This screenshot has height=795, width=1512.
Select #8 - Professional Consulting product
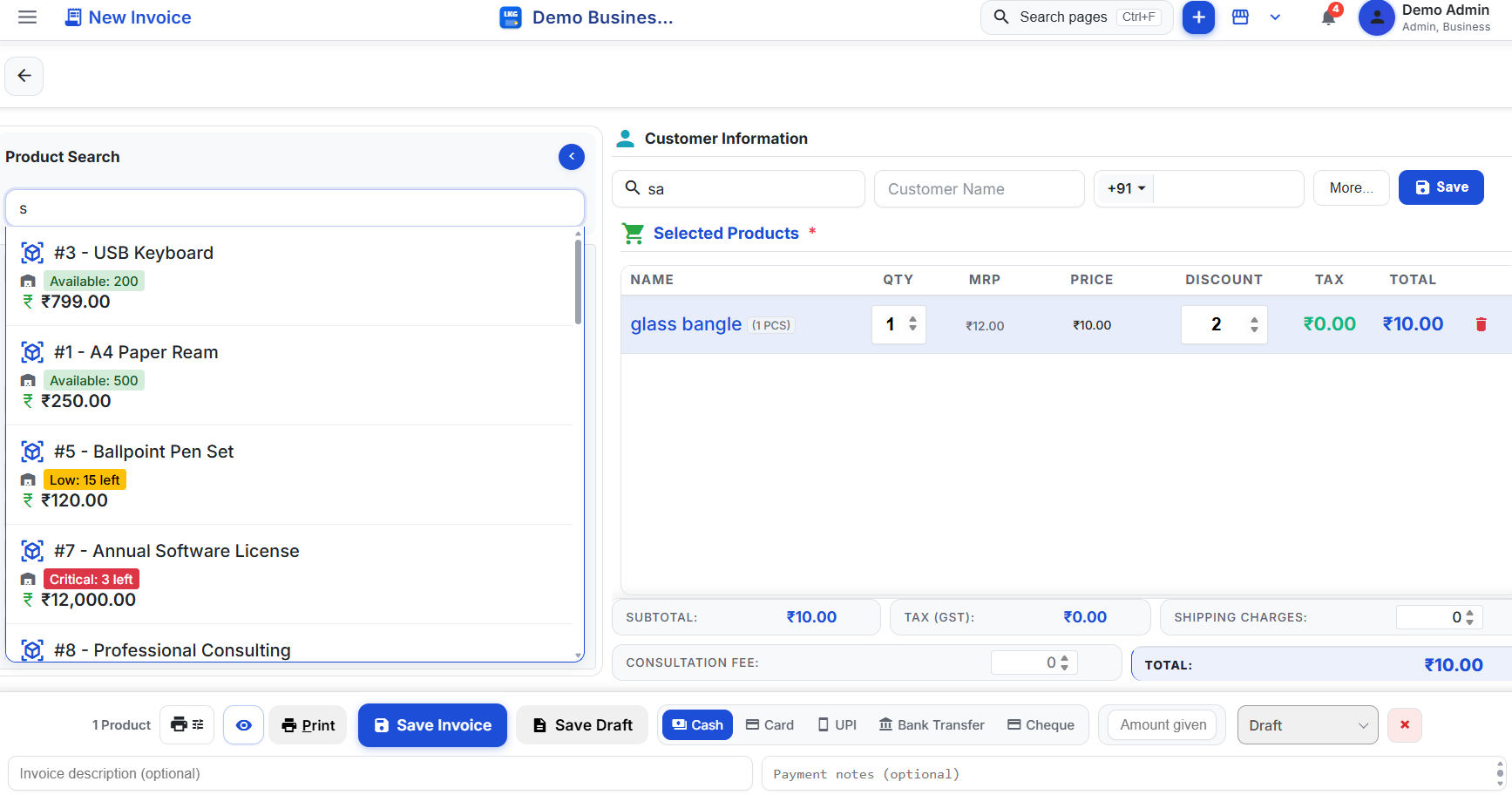(x=289, y=645)
